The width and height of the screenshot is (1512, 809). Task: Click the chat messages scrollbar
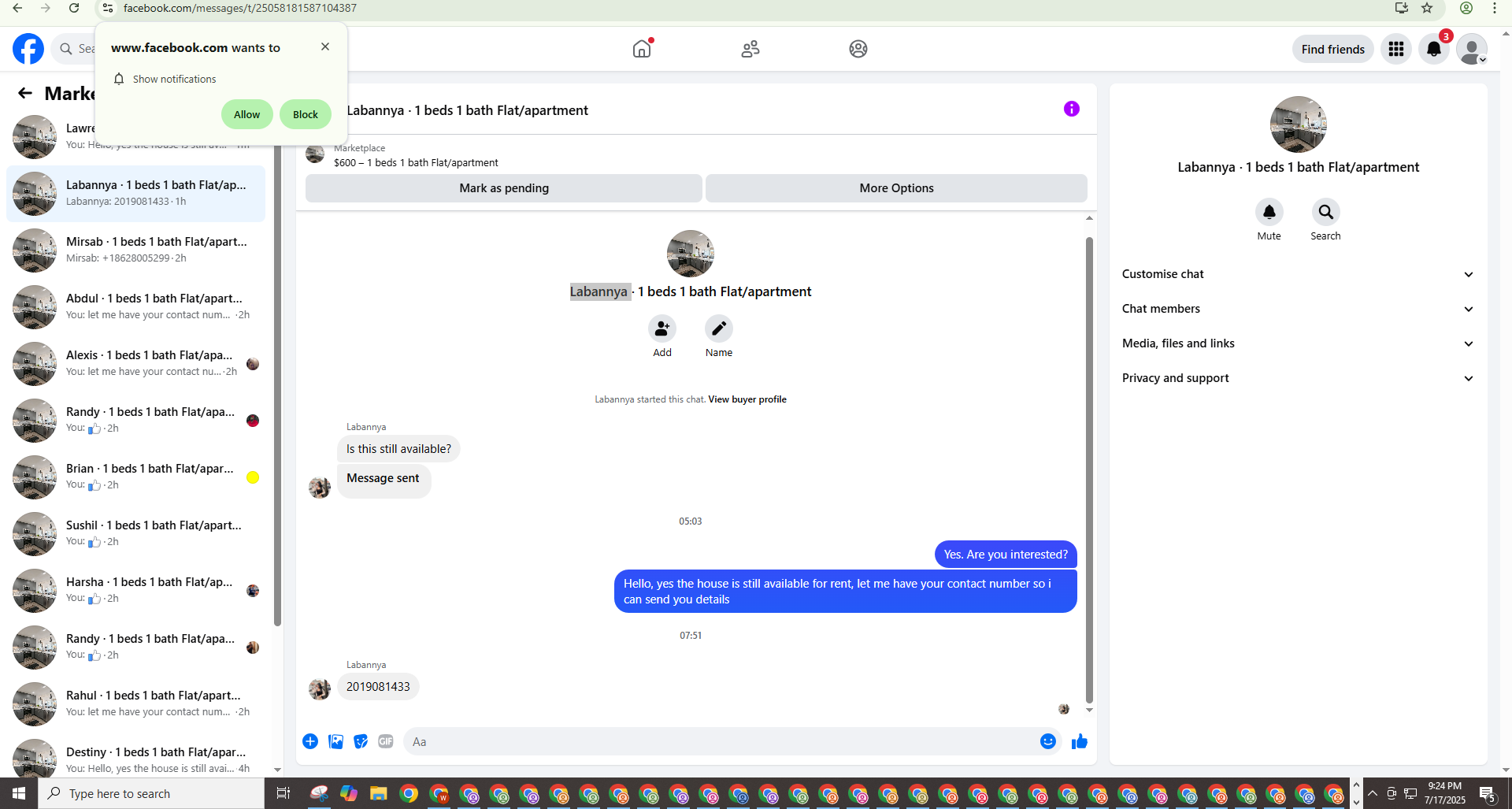click(x=1089, y=469)
